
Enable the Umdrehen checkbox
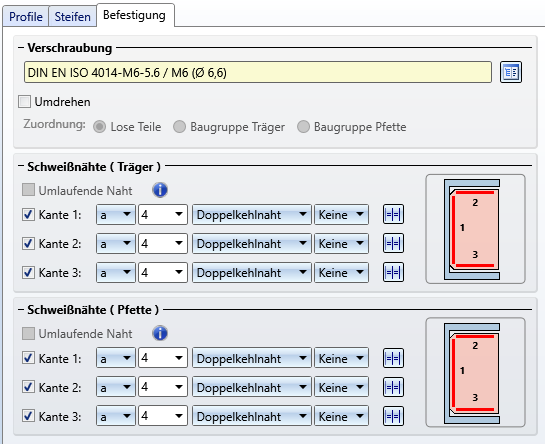click(24, 102)
